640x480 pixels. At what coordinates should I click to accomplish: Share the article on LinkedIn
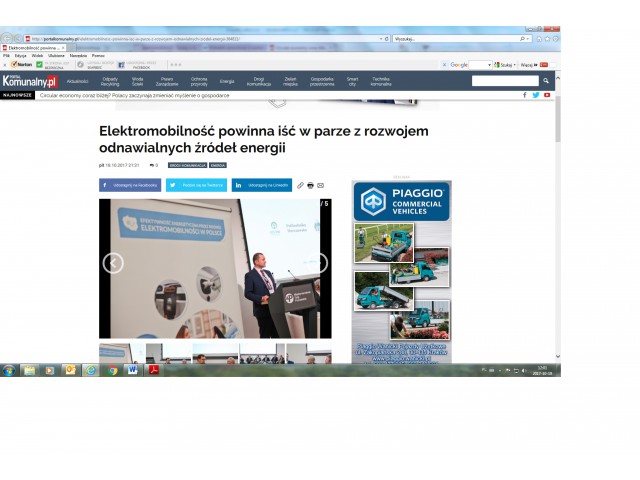263,185
